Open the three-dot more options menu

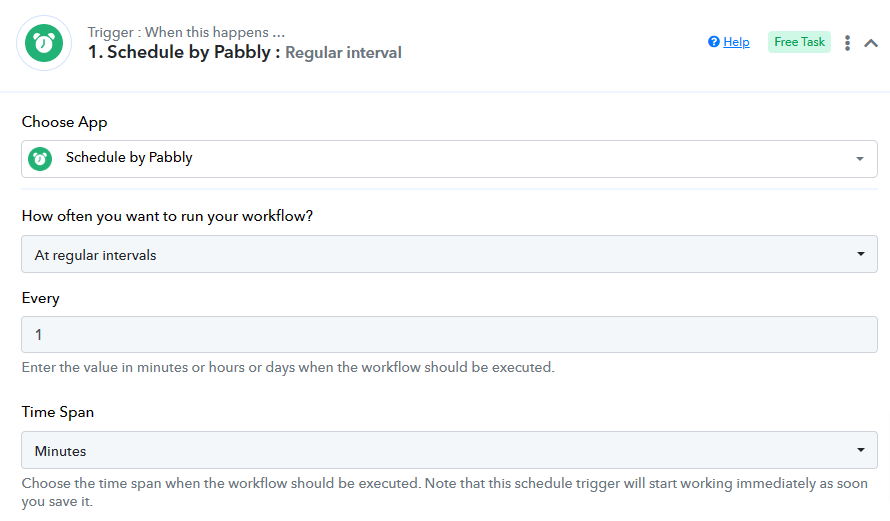[x=848, y=43]
